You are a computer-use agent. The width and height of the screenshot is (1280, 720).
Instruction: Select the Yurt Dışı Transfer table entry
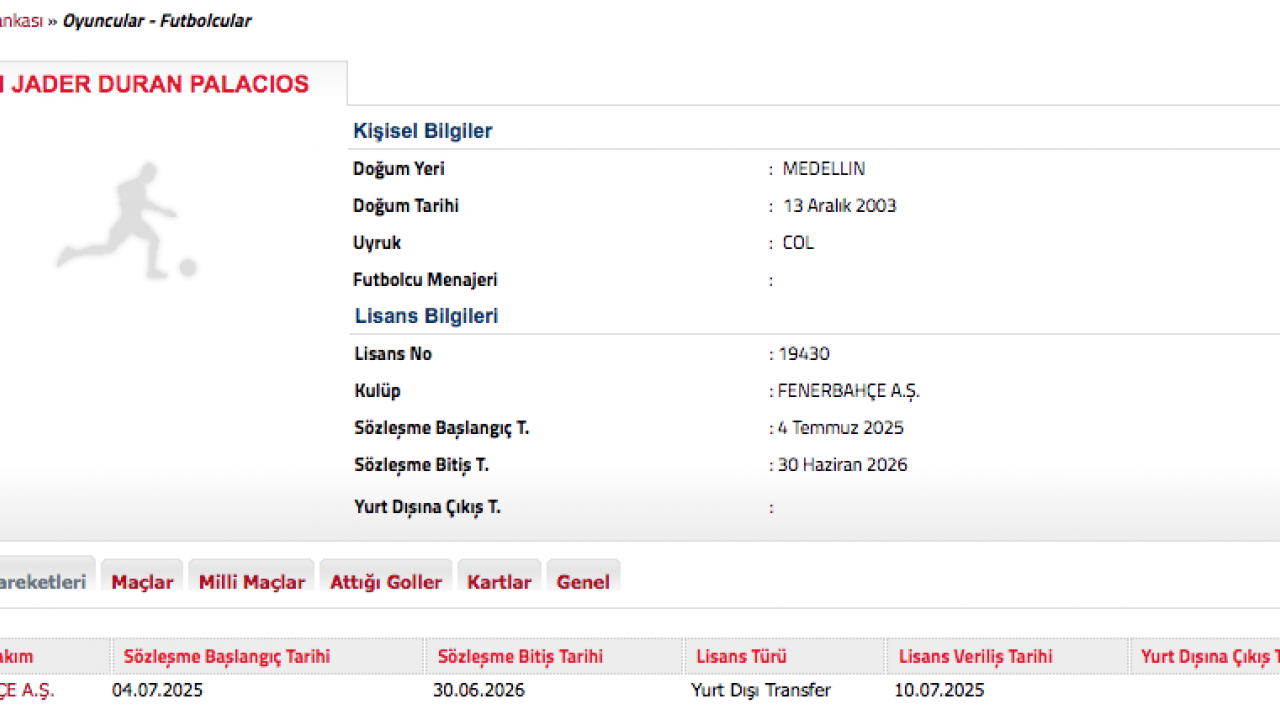coord(761,690)
